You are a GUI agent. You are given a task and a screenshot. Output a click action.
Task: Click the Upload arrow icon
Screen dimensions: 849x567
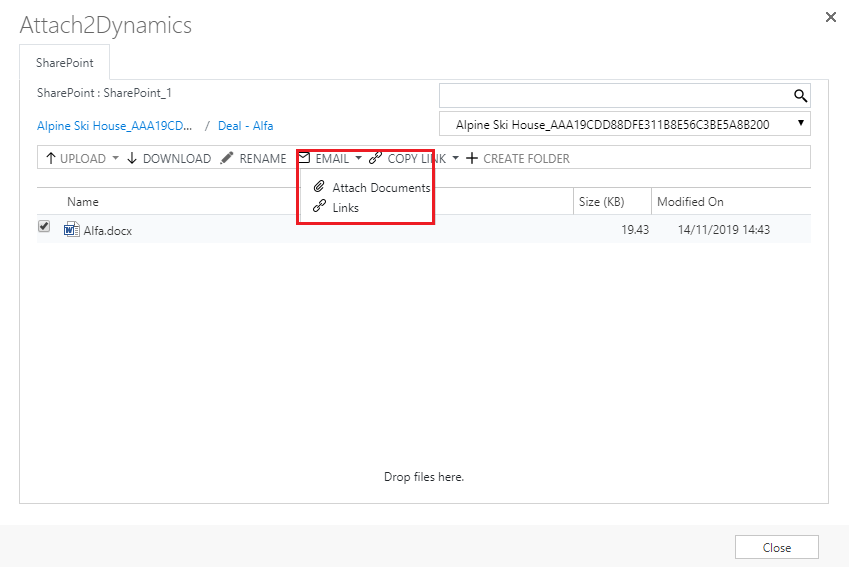coord(51,158)
